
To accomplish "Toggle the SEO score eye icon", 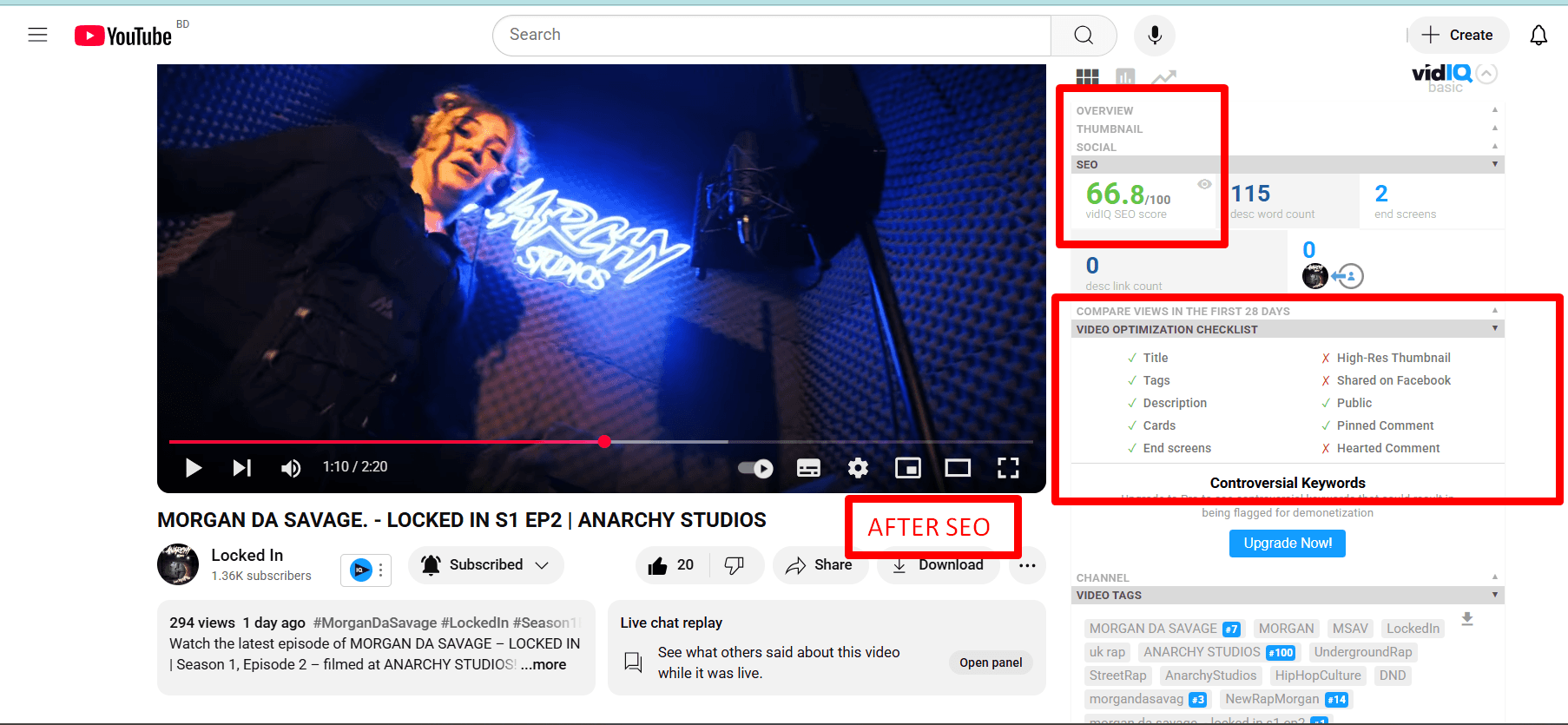I will [1204, 184].
